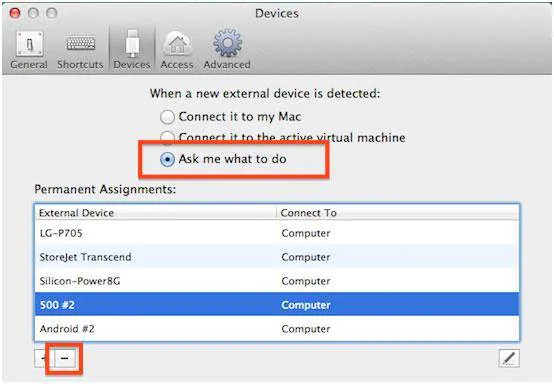Click Computer cell for Silicon-Power8G
This screenshot has height=384, width=554.
(x=306, y=281)
